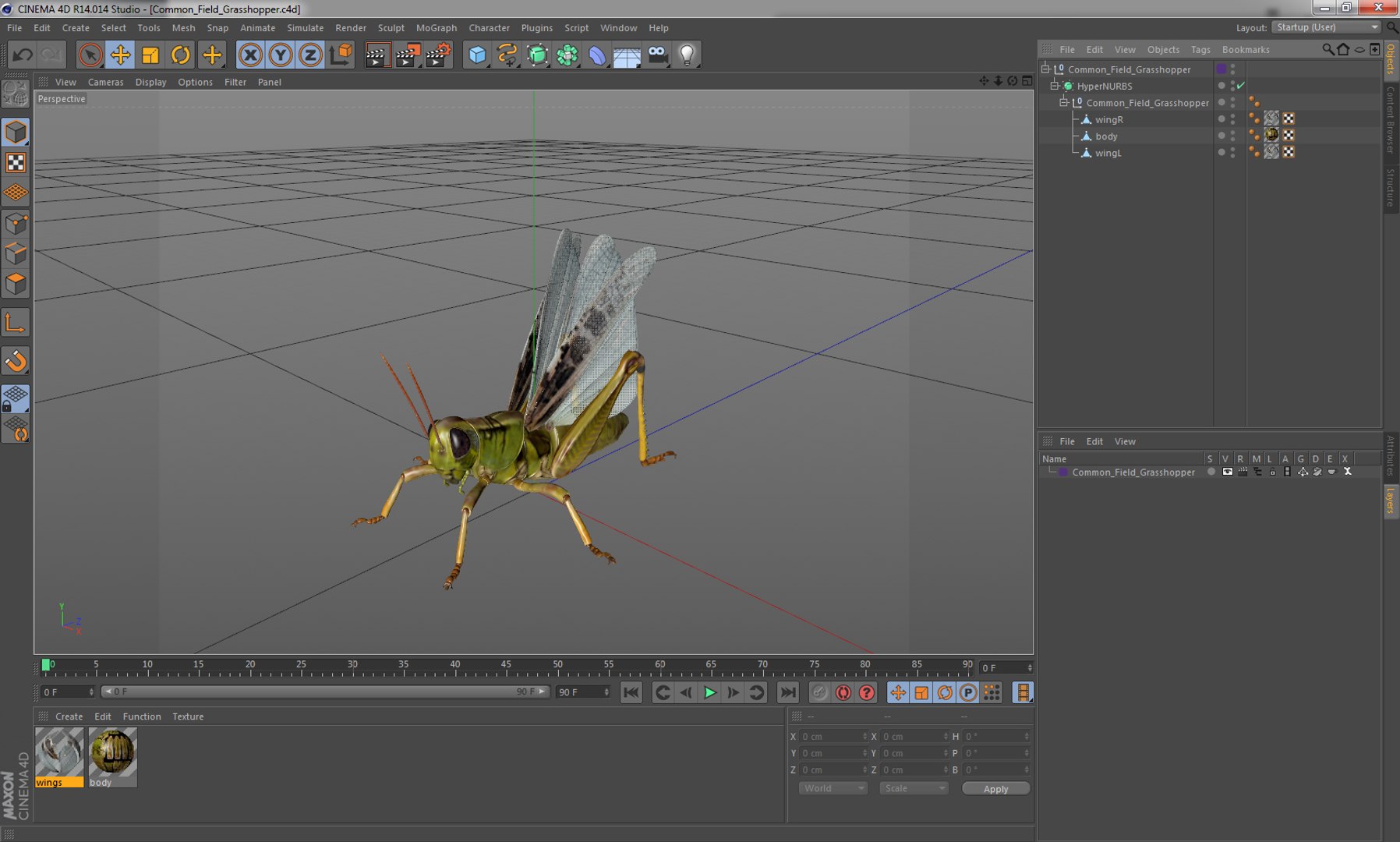
Task: Open the spline tools icon
Action: click(x=507, y=55)
